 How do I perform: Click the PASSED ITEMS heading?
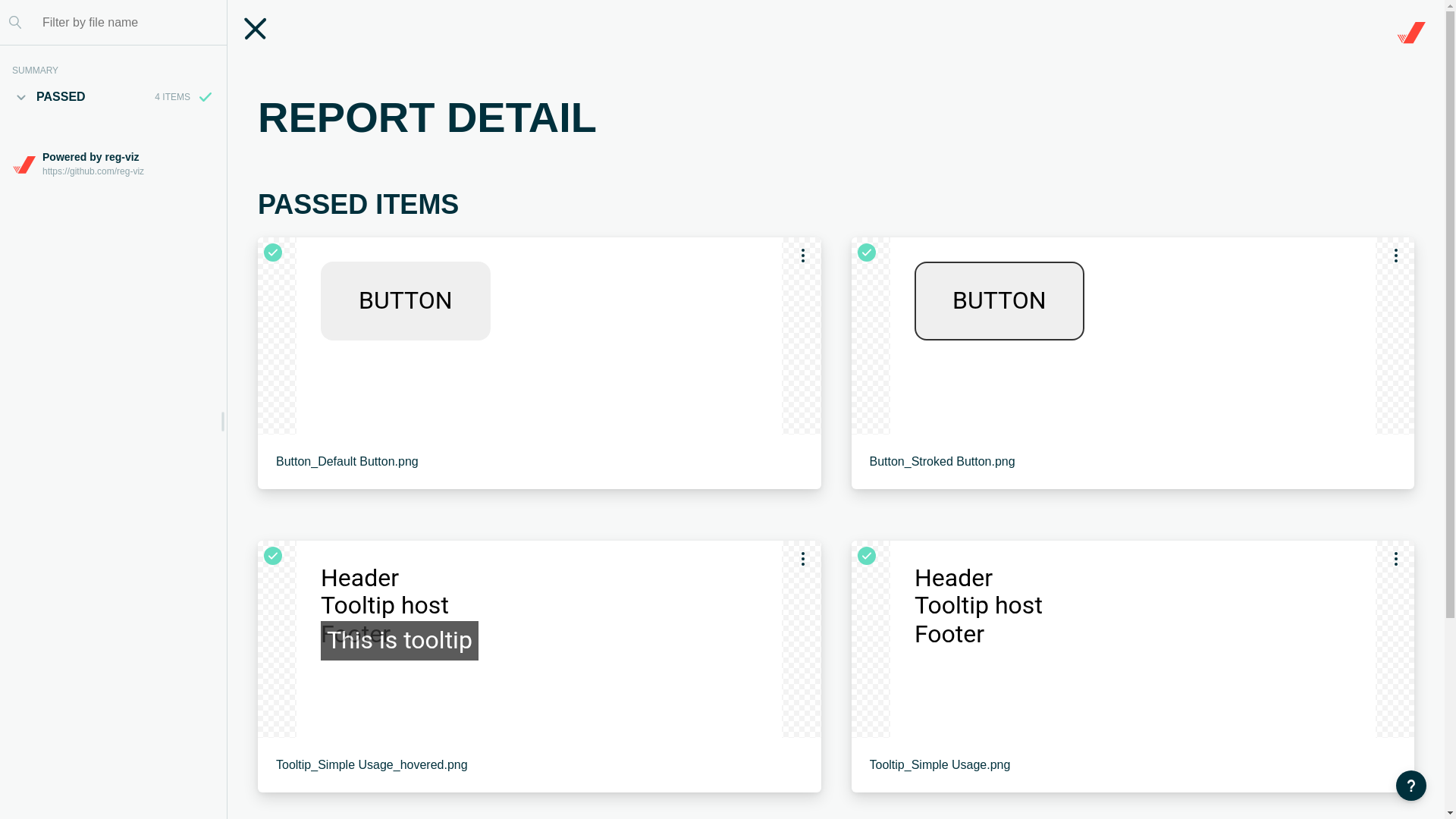358,205
